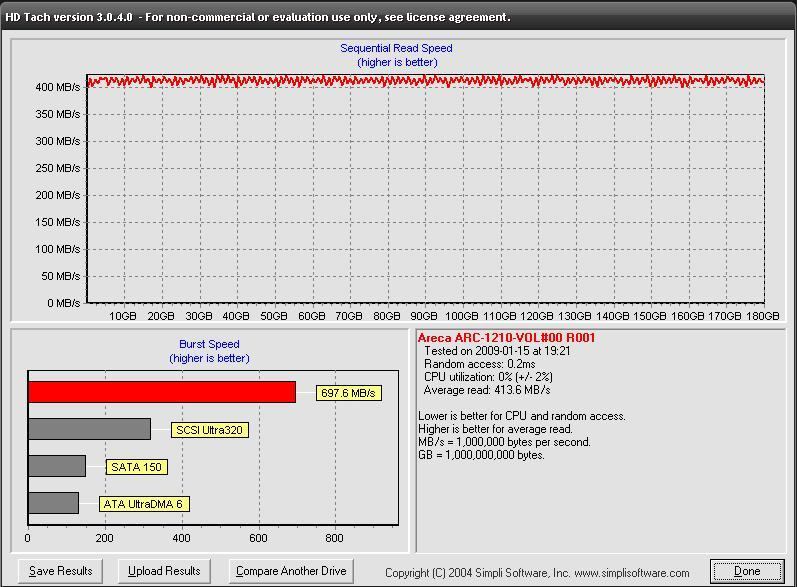The height and width of the screenshot is (587, 797).
Task: Click the 200 MB/s axis label
Action: click(x=57, y=195)
